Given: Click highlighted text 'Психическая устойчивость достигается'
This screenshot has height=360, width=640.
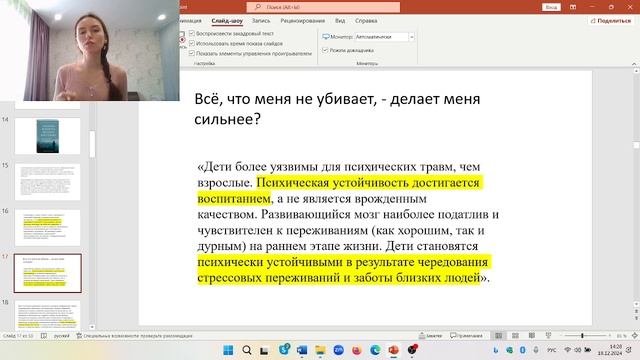Looking at the screenshot, I should click(368, 183).
